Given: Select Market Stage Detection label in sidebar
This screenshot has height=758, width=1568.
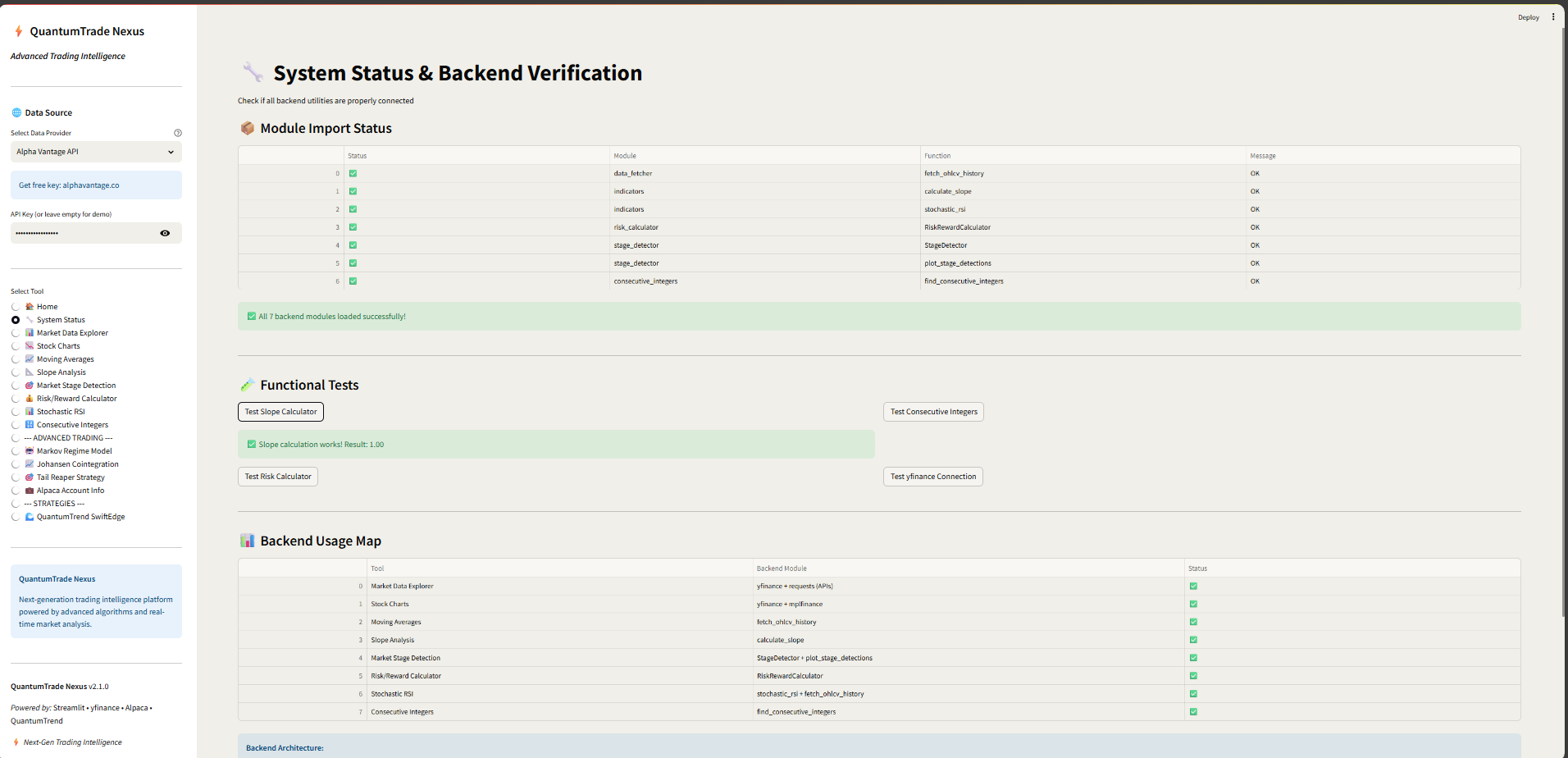Looking at the screenshot, I should tap(76, 386).
